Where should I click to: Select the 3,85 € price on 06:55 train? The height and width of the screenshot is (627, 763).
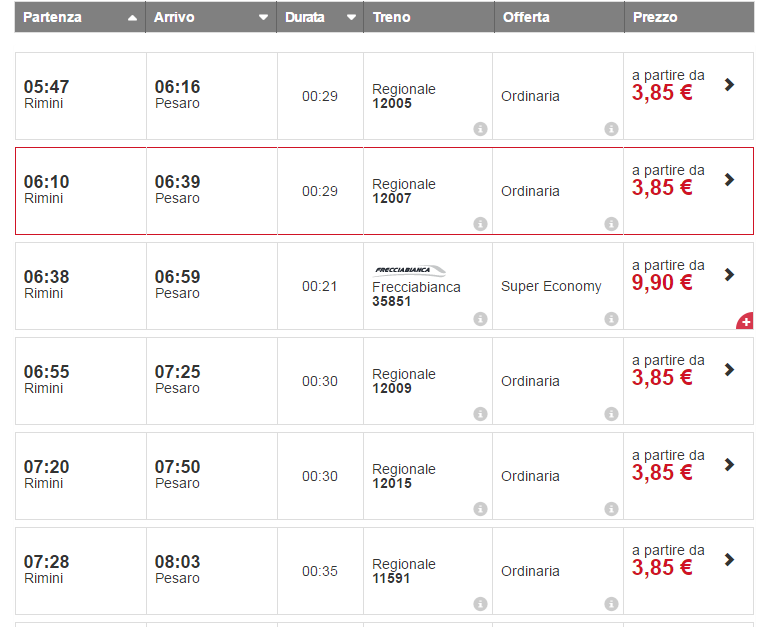(x=662, y=377)
